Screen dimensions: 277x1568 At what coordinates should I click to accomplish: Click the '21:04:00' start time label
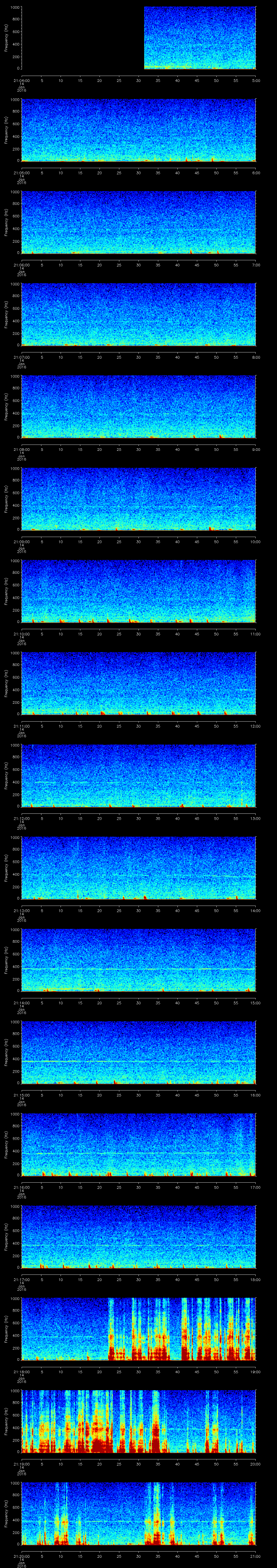coord(21,80)
